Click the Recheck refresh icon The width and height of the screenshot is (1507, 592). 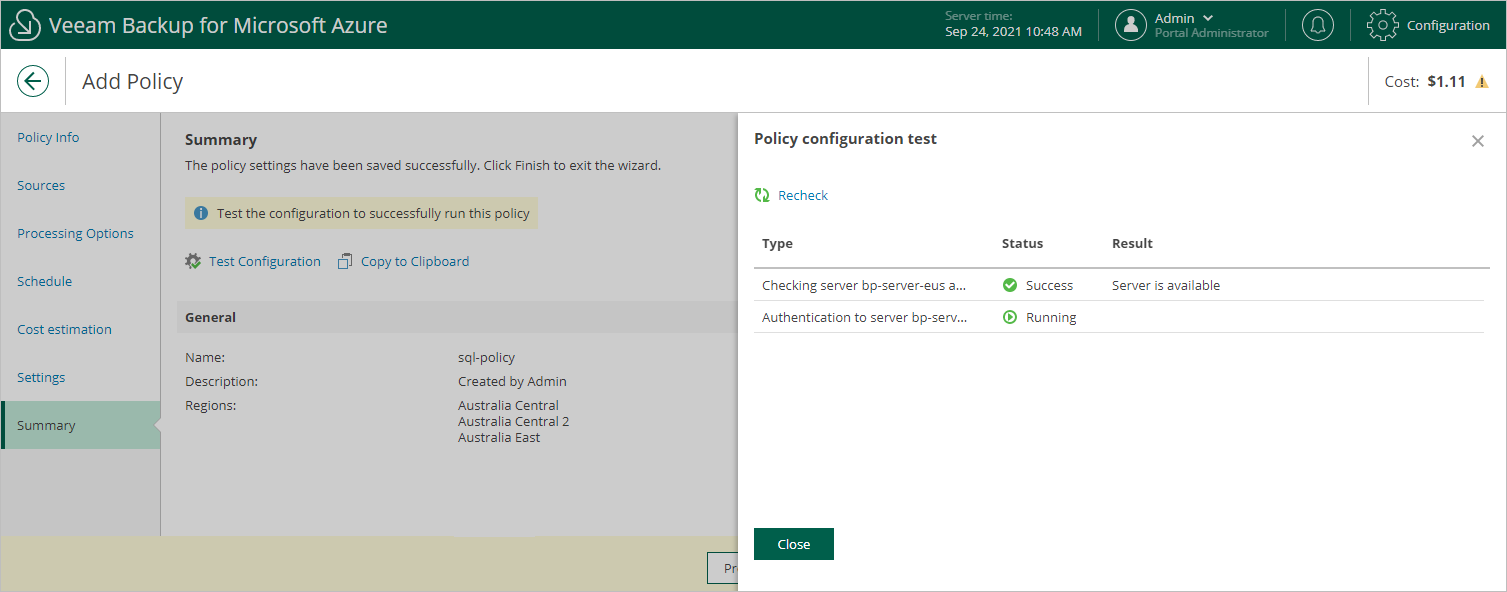tap(762, 195)
